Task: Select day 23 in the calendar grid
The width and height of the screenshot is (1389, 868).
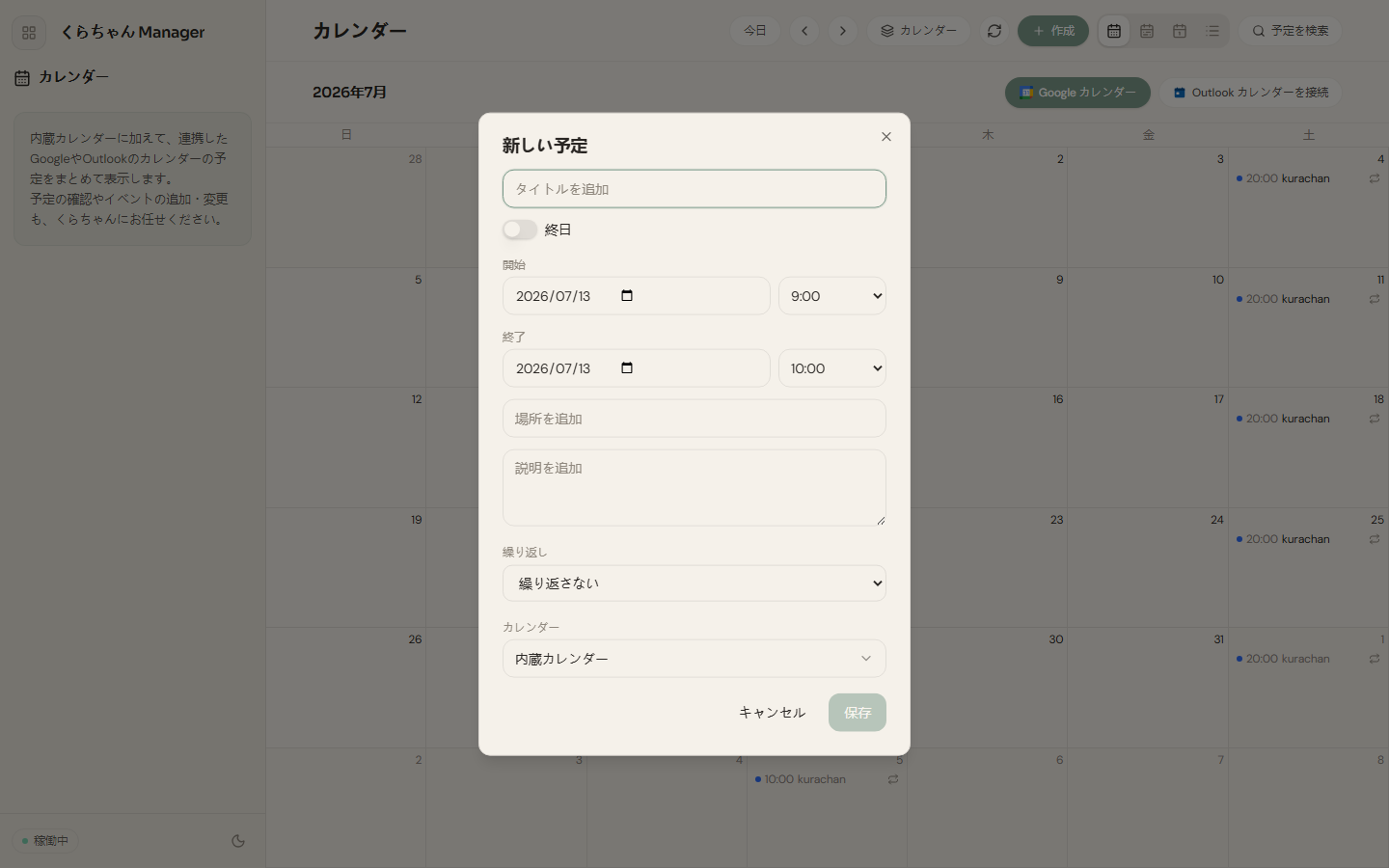Action: click(1056, 520)
